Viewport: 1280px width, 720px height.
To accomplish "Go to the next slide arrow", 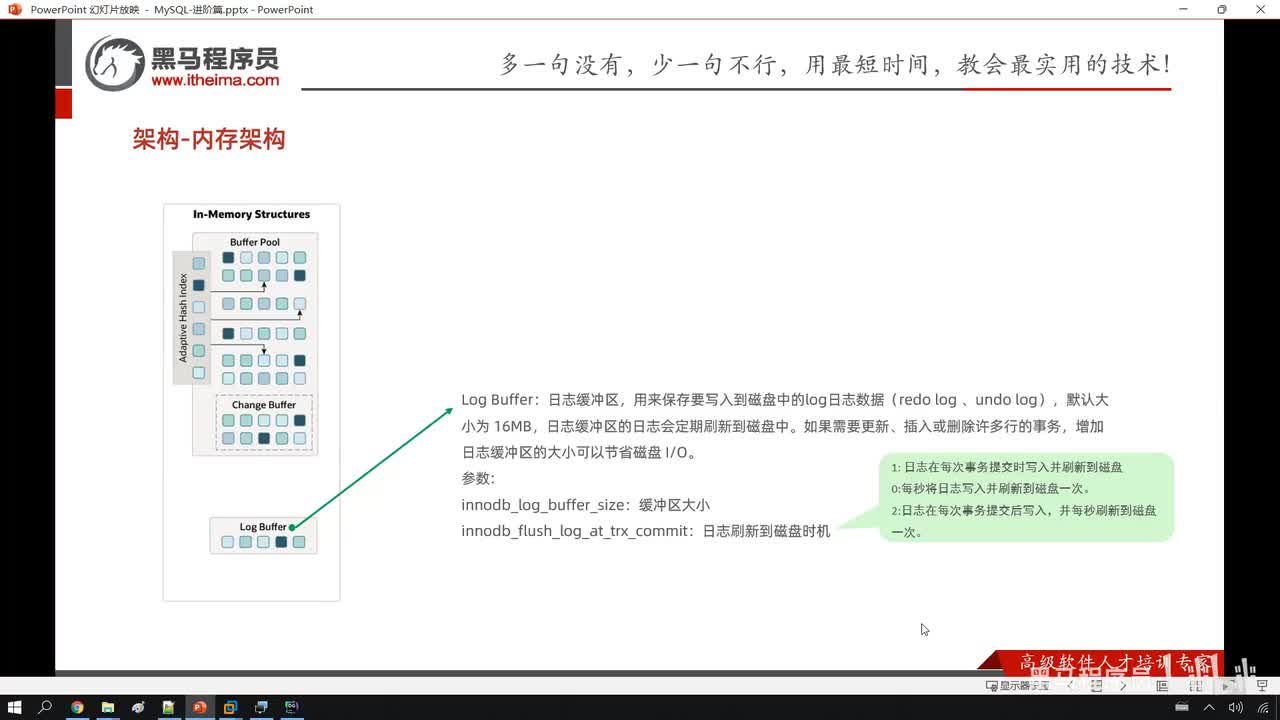I will point(1123,686).
